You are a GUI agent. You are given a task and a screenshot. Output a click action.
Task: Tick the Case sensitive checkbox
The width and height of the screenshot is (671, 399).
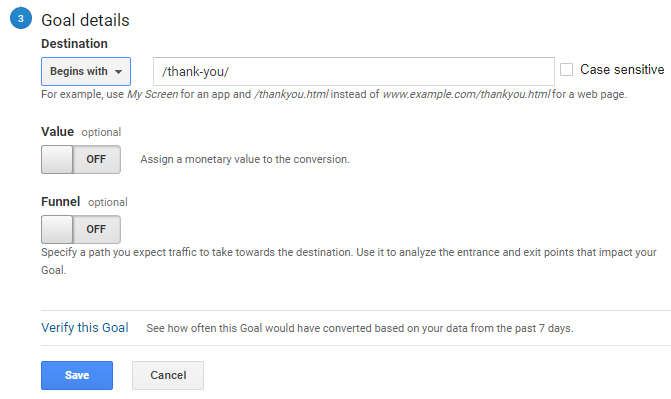click(x=566, y=69)
